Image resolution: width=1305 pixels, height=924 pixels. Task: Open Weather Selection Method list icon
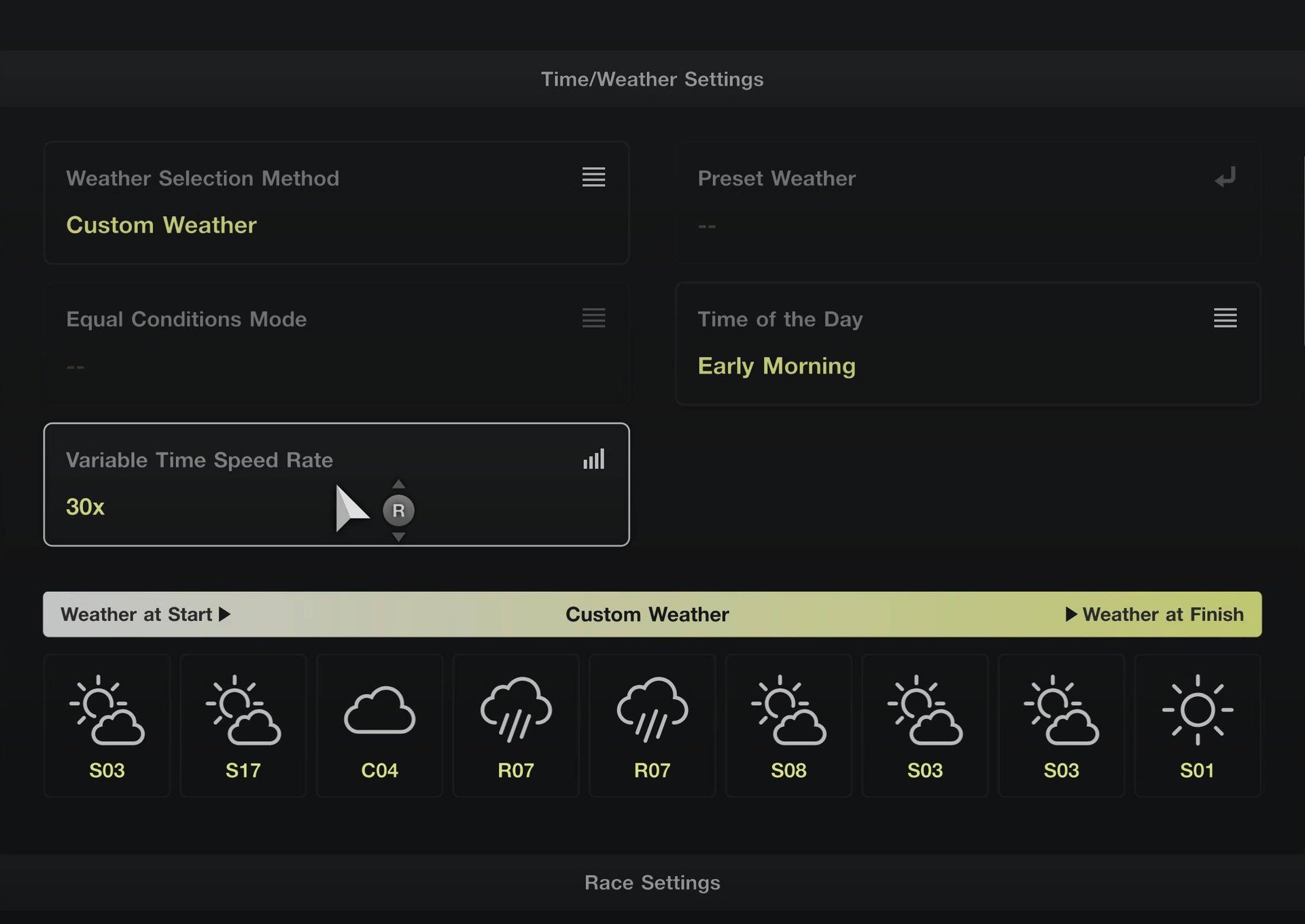tap(593, 177)
